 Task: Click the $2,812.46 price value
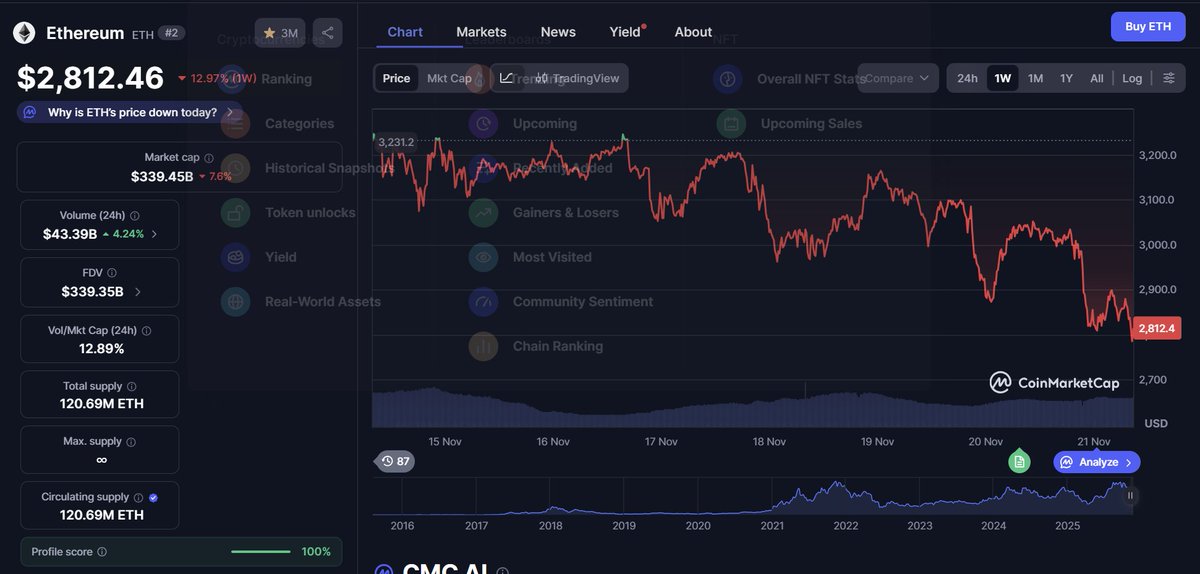point(90,78)
